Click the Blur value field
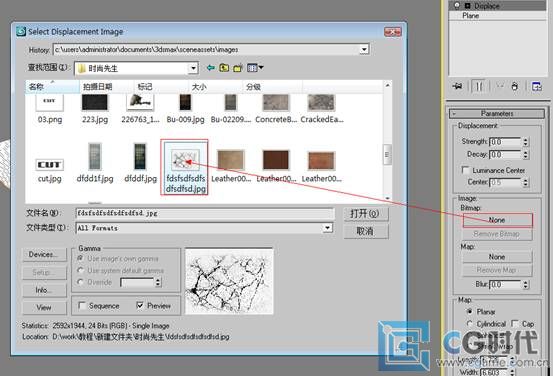553x376 pixels. pyautogui.click(x=506, y=284)
